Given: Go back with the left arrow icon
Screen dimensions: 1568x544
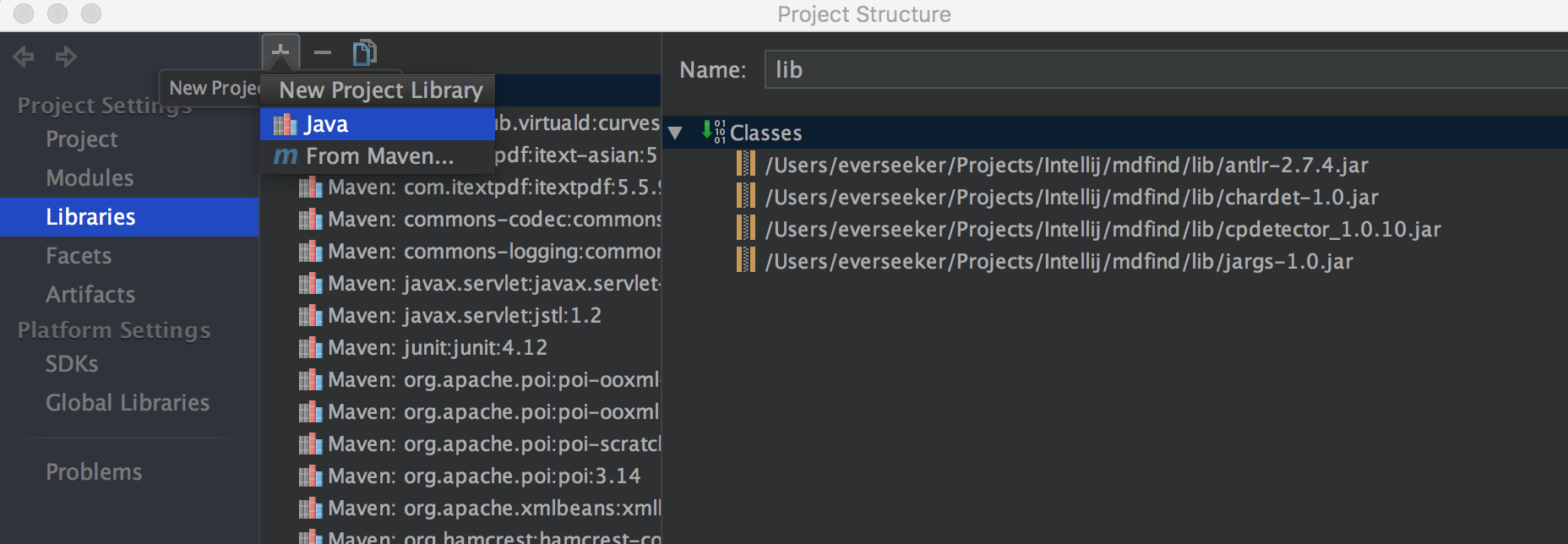Looking at the screenshot, I should click(x=24, y=57).
